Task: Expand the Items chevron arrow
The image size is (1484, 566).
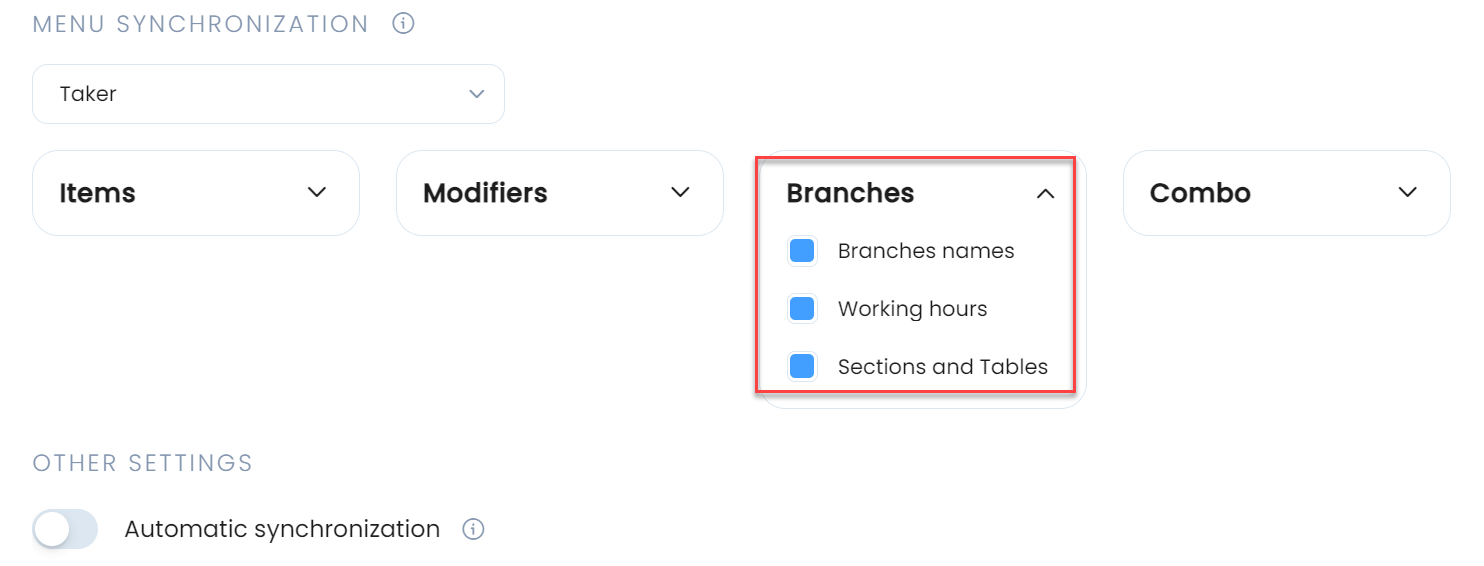Action: pos(317,192)
